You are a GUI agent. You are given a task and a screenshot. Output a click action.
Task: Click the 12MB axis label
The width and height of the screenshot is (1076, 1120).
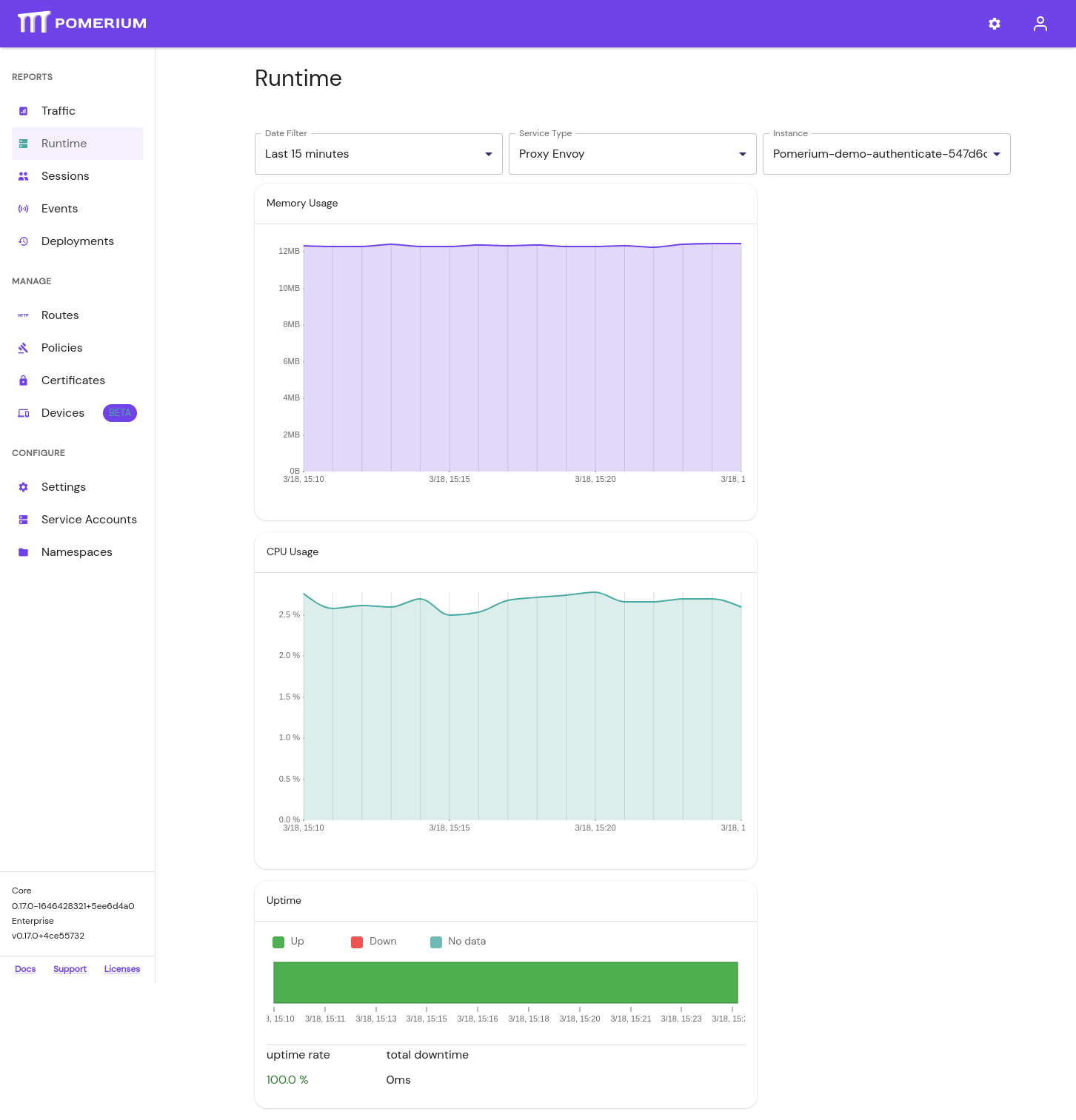289,251
